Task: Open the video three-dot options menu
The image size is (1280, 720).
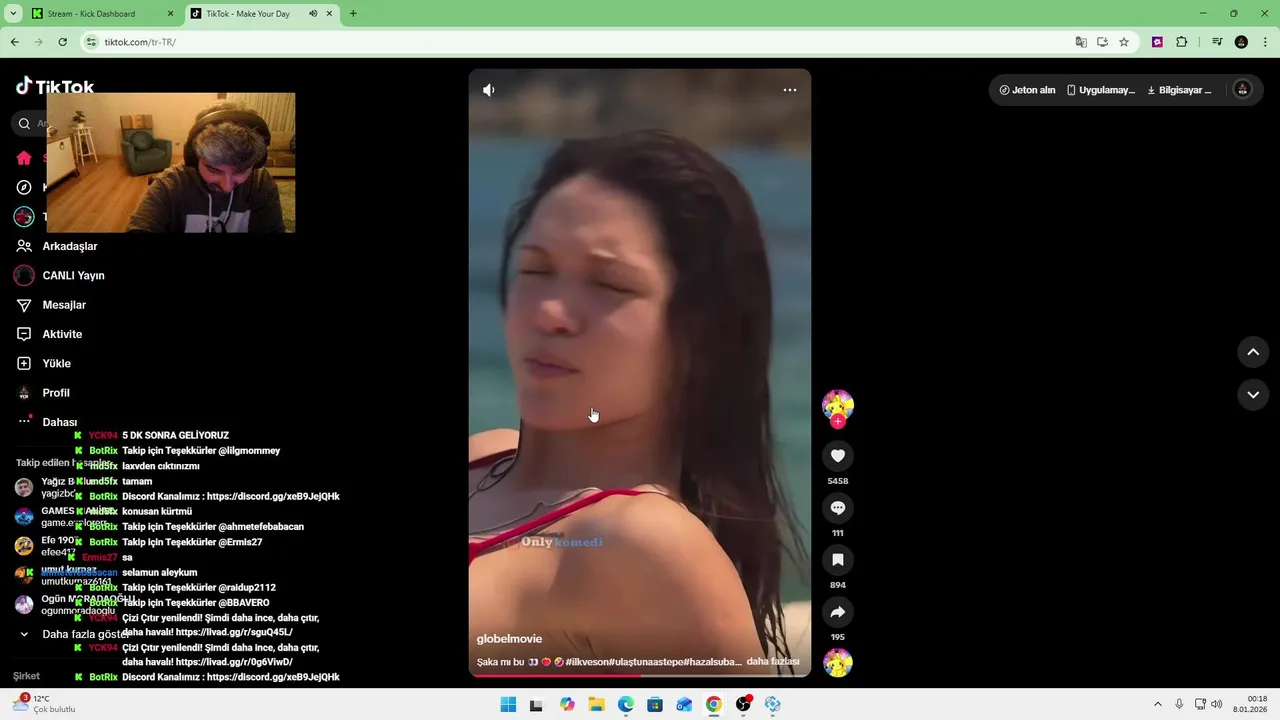Action: 790,90
